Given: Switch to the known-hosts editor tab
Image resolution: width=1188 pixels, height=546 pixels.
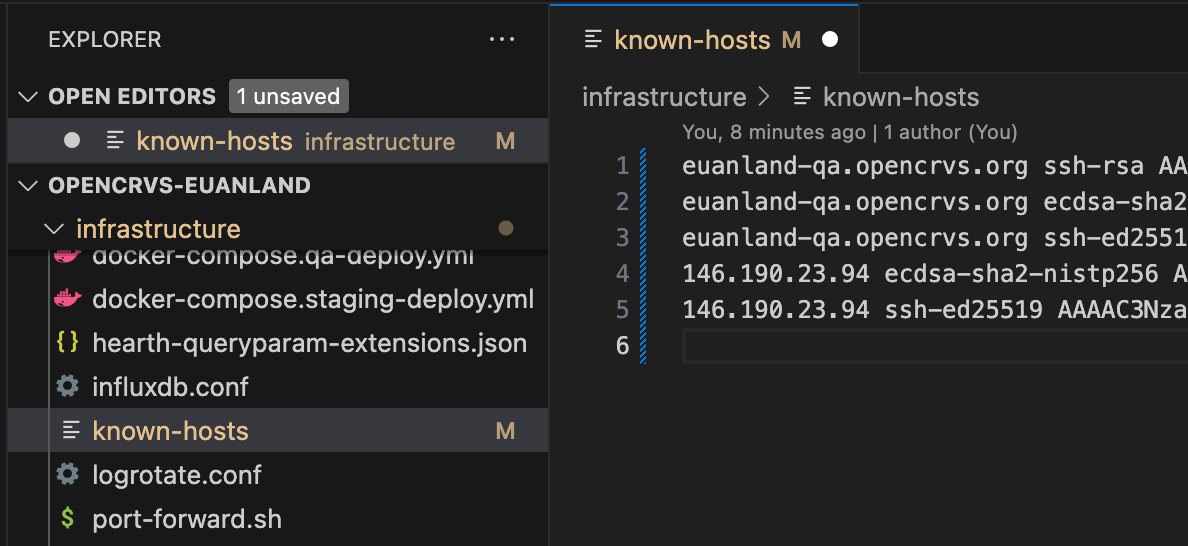Looking at the screenshot, I should coord(692,40).
